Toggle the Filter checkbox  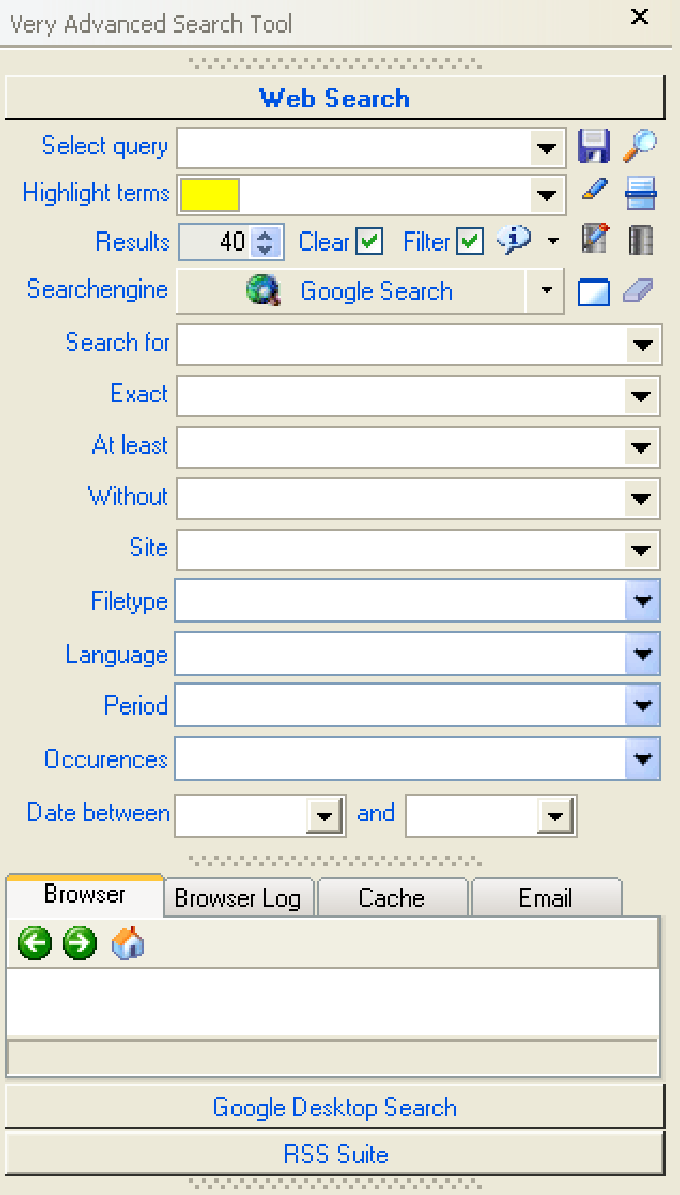coord(470,242)
